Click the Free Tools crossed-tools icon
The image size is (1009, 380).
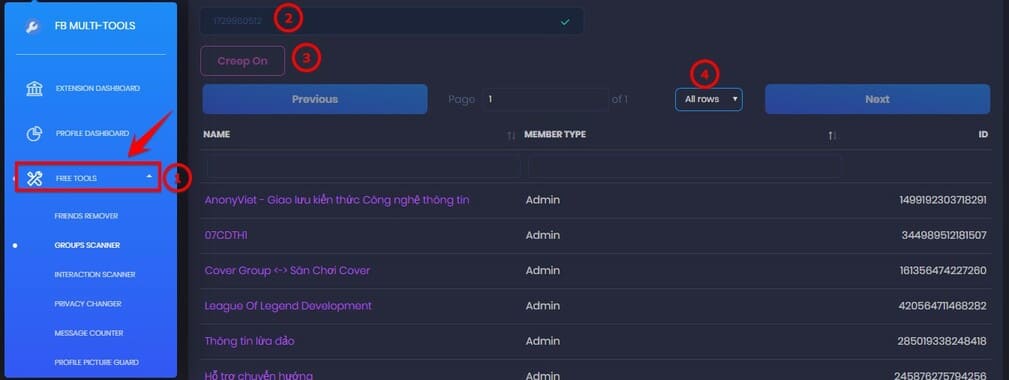34,178
